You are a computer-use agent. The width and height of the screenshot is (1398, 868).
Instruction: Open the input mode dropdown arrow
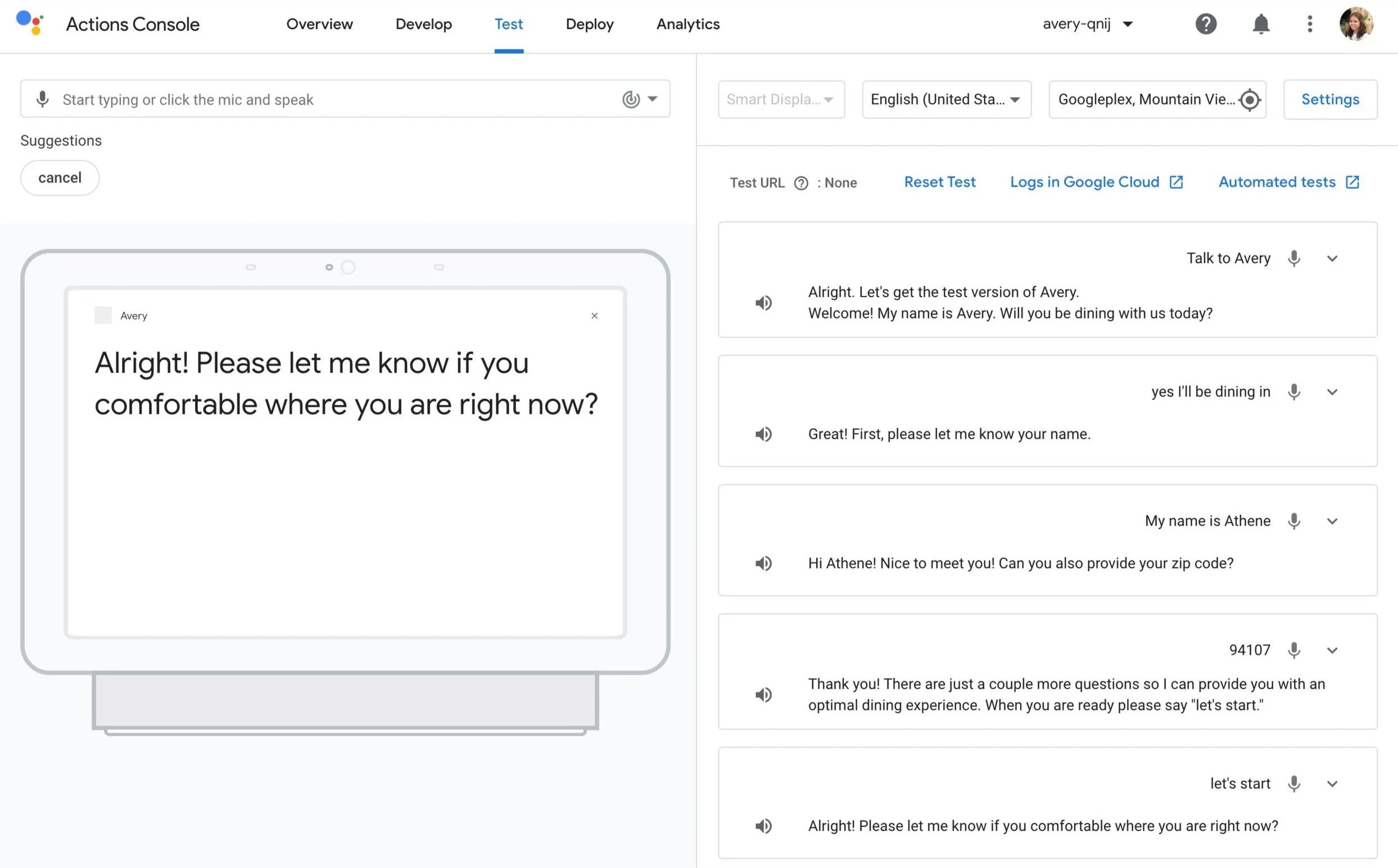(653, 99)
